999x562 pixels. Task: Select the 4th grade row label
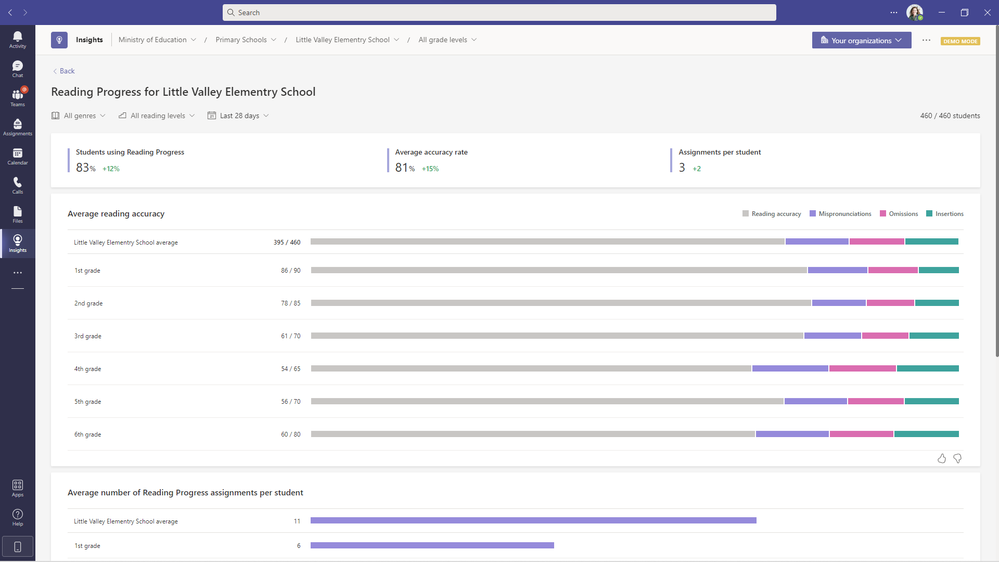coord(87,369)
